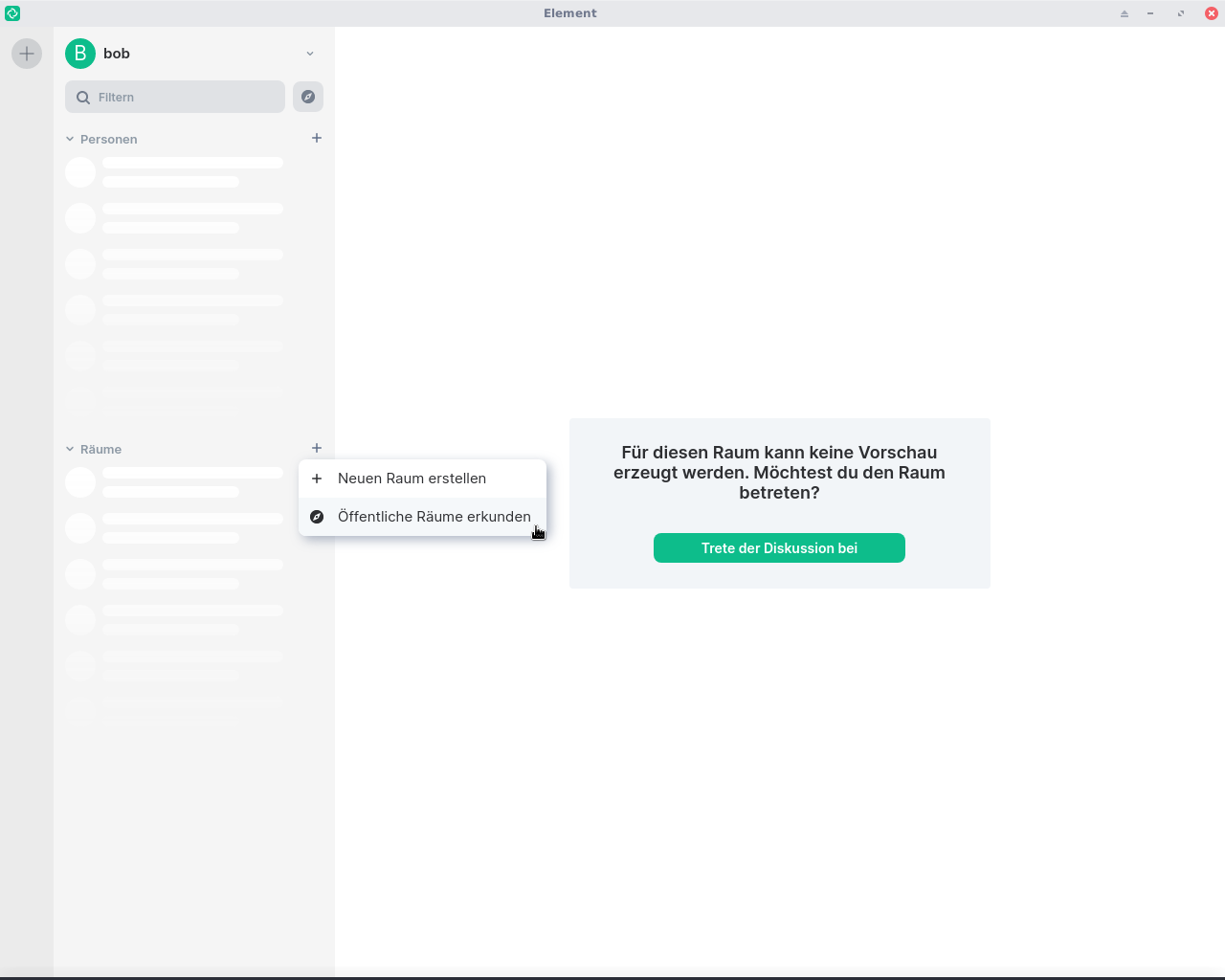Viewport: 1225px width, 980px height.
Task: Select Öffentliche Räume erkunden
Action: point(422,517)
